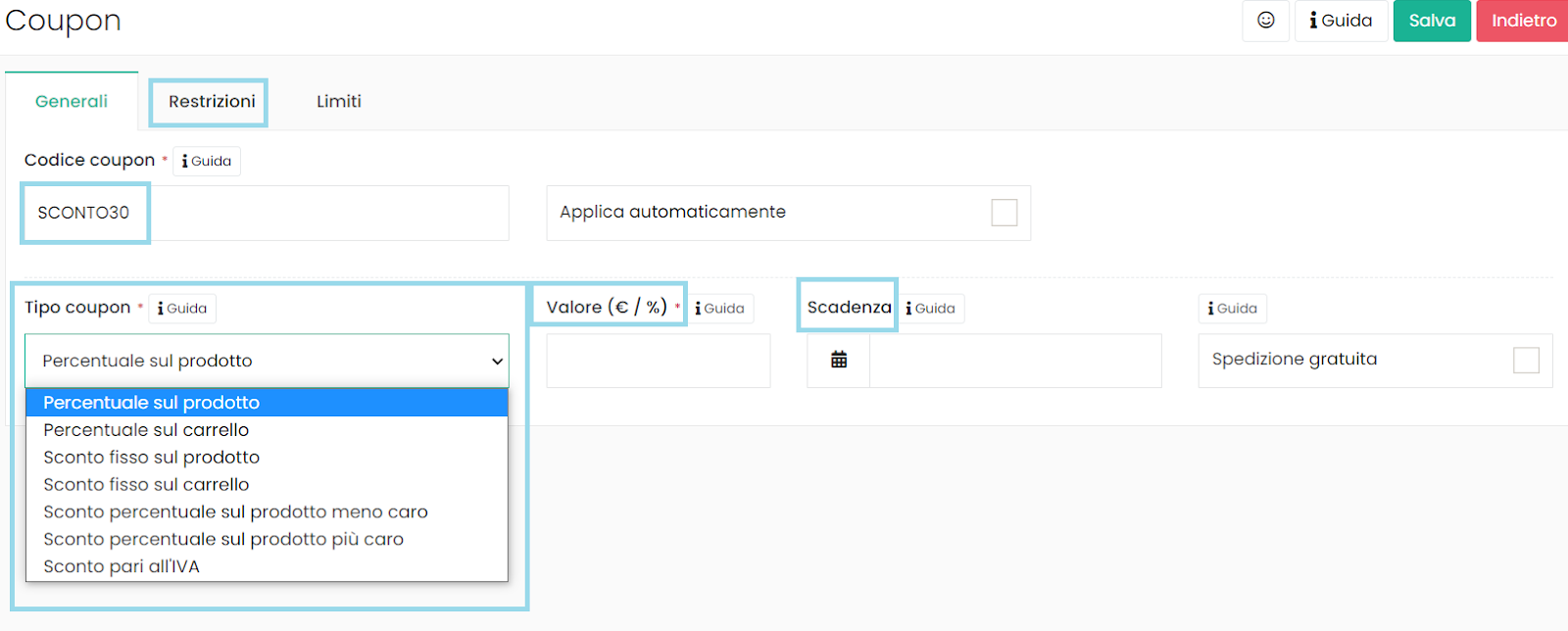This screenshot has height=631, width=1568.
Task: Choose Sconto pari all'IVA option
Action: [x=122, y=566]
